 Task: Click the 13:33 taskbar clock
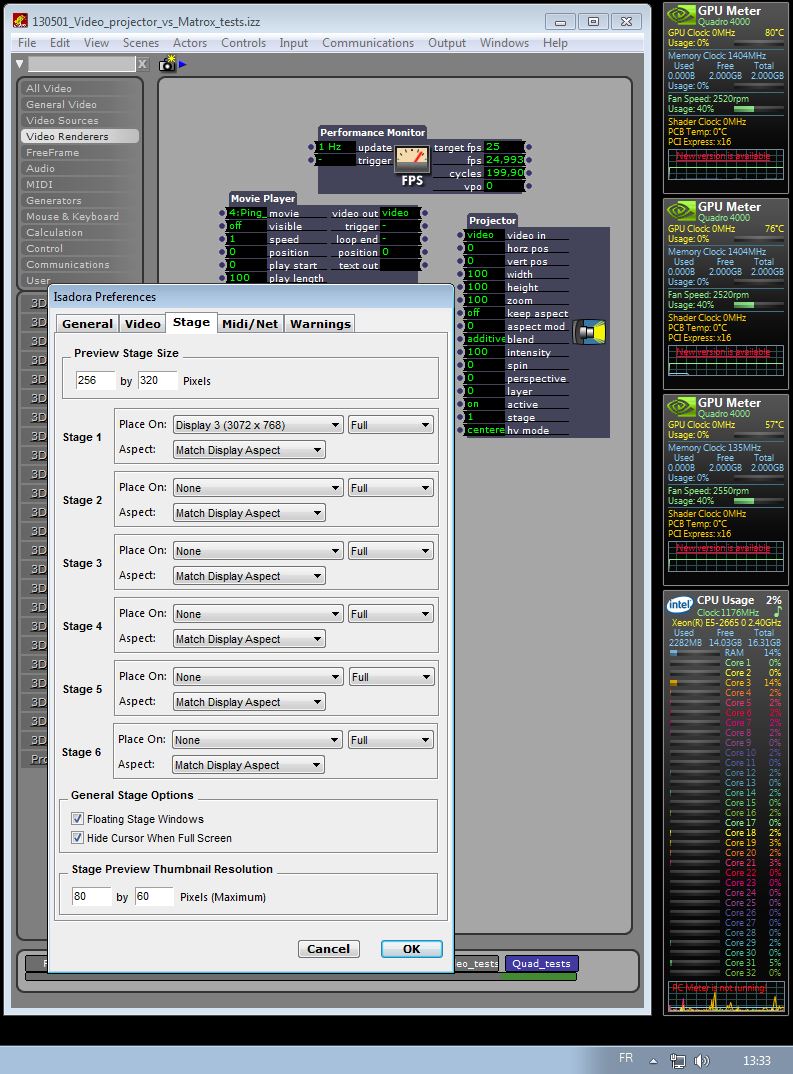(757, 1060)
